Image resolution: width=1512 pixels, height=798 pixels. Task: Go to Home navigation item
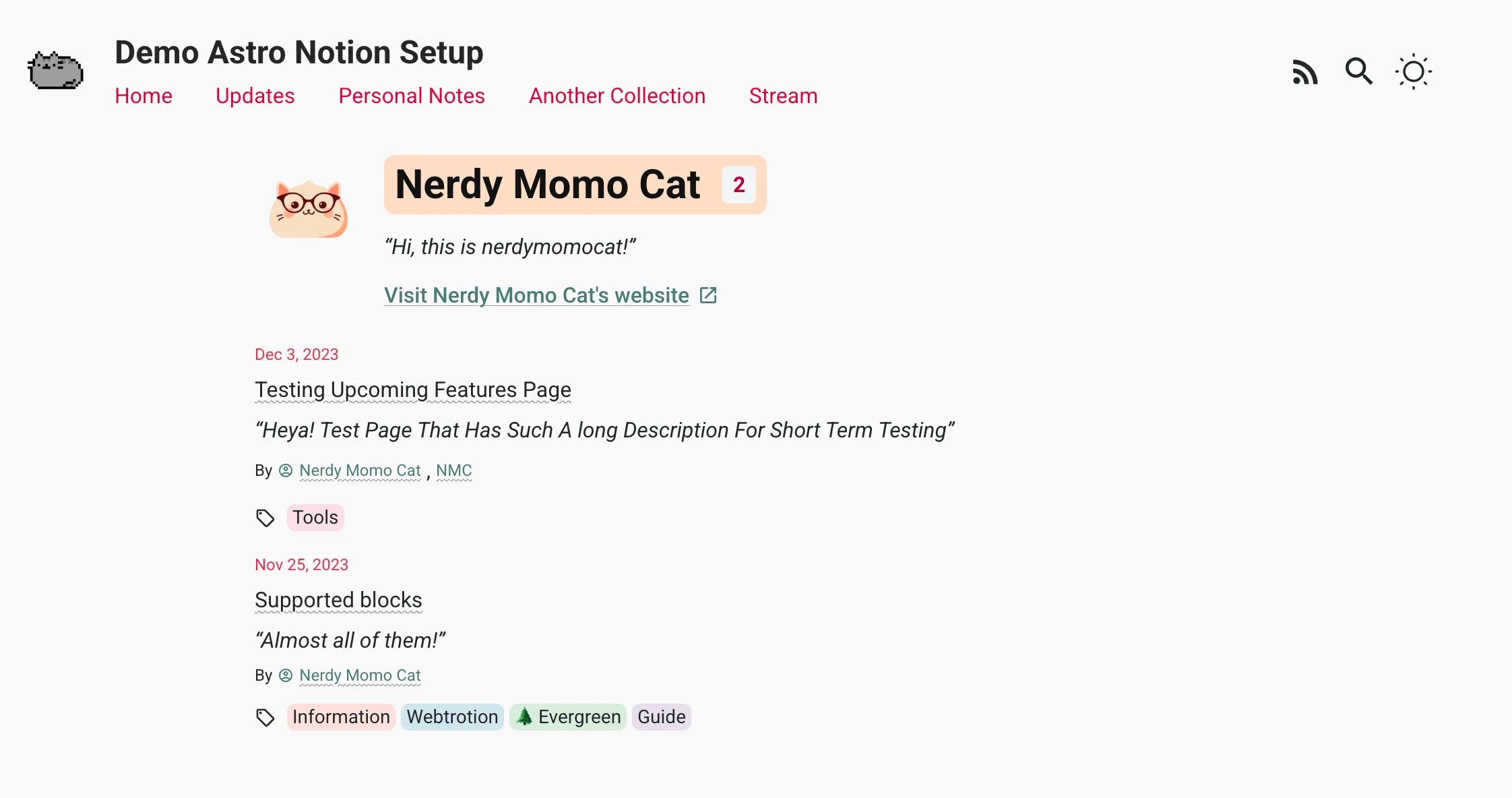point(144,96)
